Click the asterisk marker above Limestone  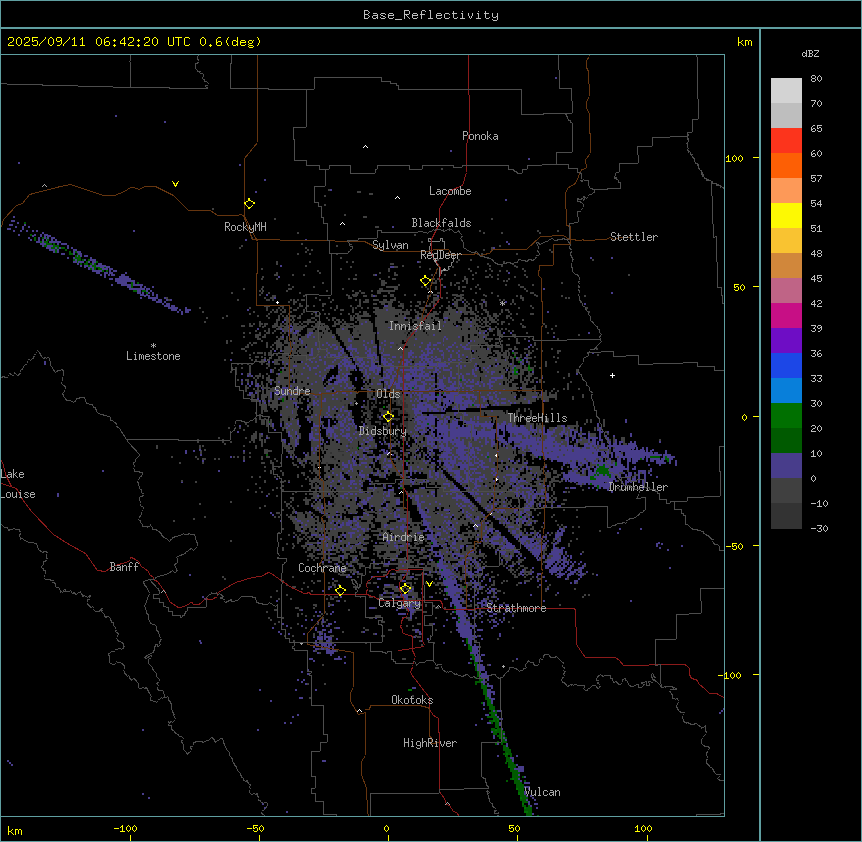[153, 346]
